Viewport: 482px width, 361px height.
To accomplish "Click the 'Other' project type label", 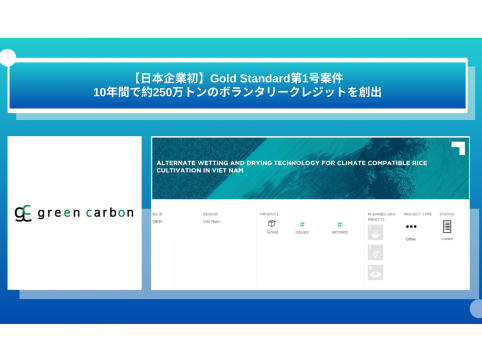I will 411,239.
